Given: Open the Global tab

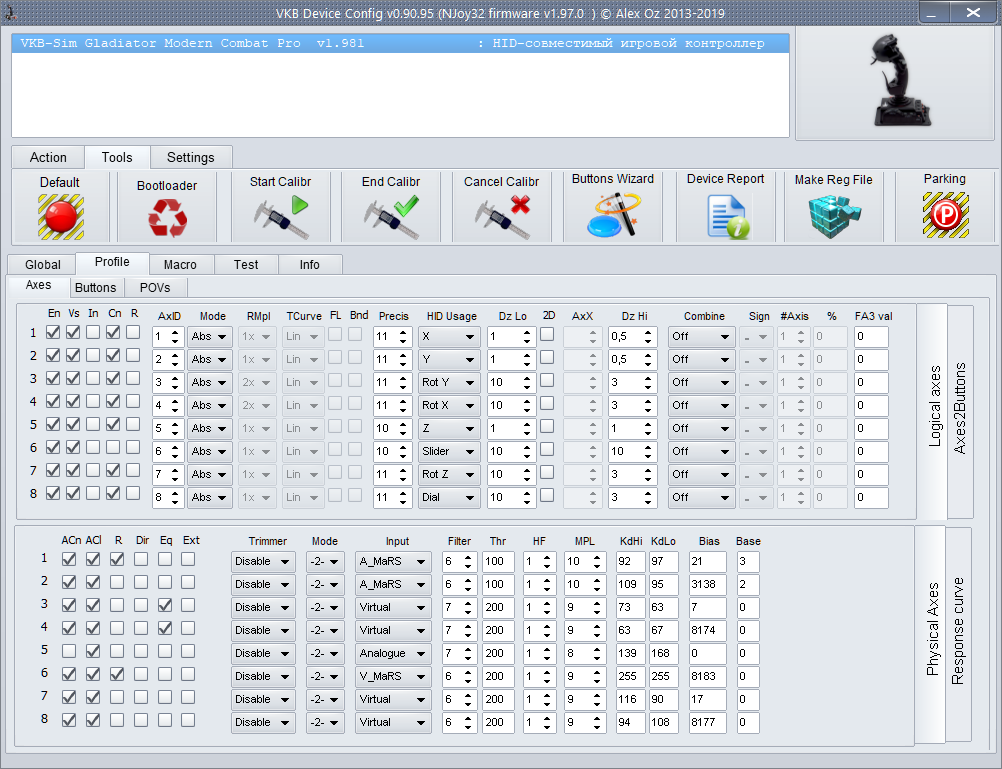Looking at the screenshot, I should [x=43, y=265].
